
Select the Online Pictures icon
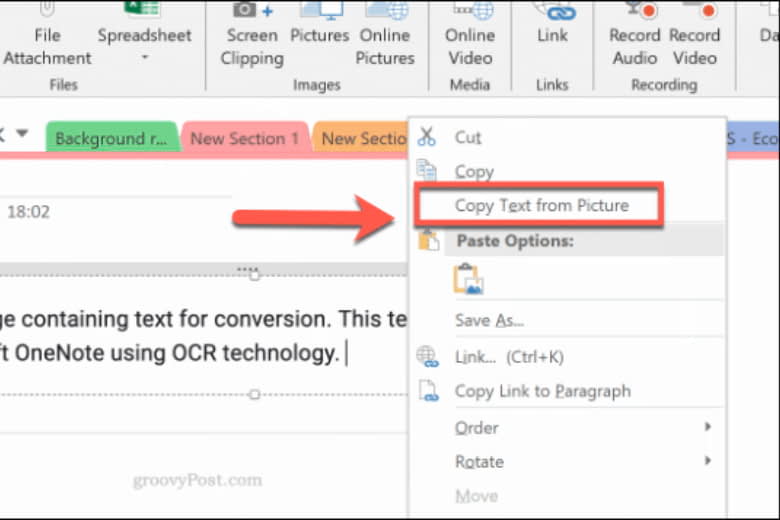[385, 12]
